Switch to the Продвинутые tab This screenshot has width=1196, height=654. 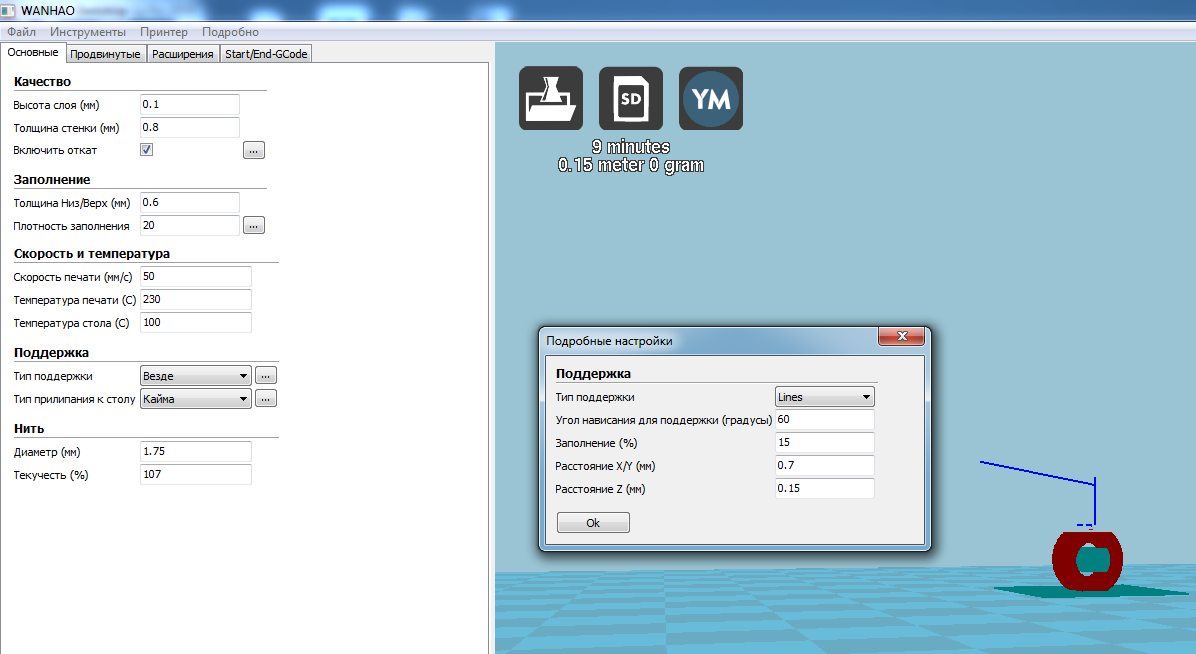click(x=105, y=54)
